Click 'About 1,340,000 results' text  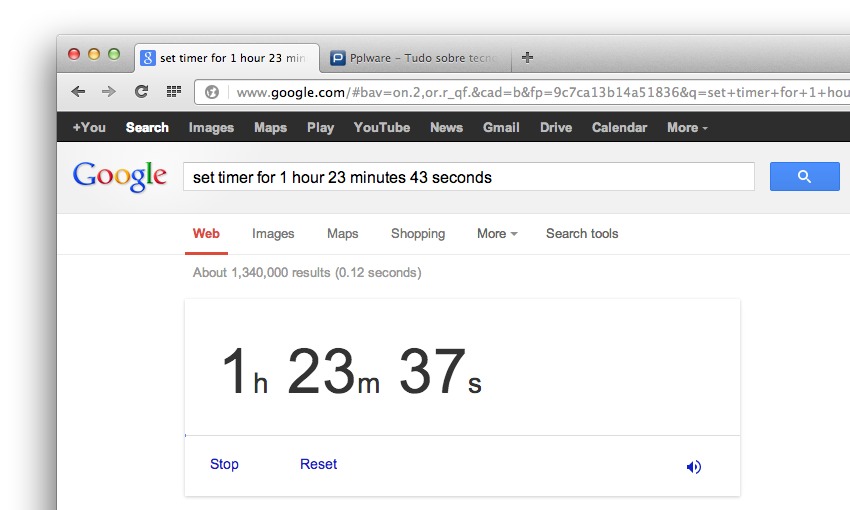261,272
